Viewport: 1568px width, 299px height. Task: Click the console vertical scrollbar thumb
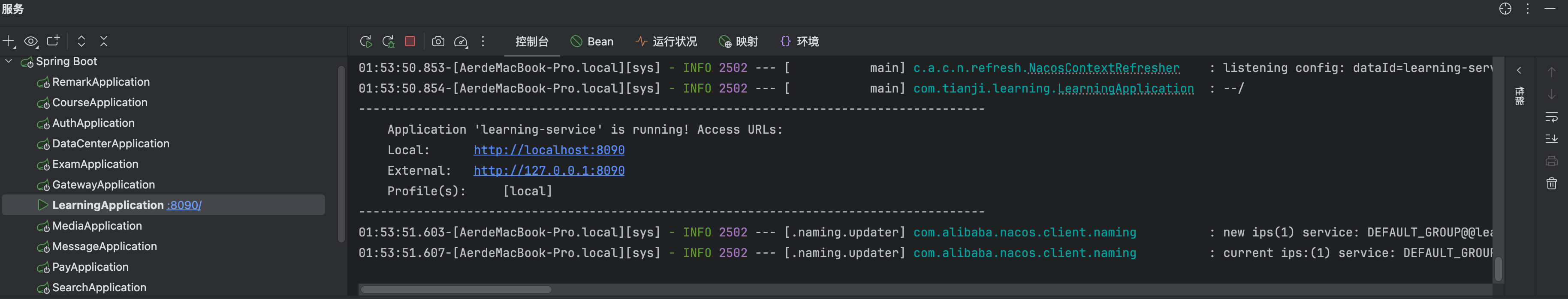coord(1499,269)
